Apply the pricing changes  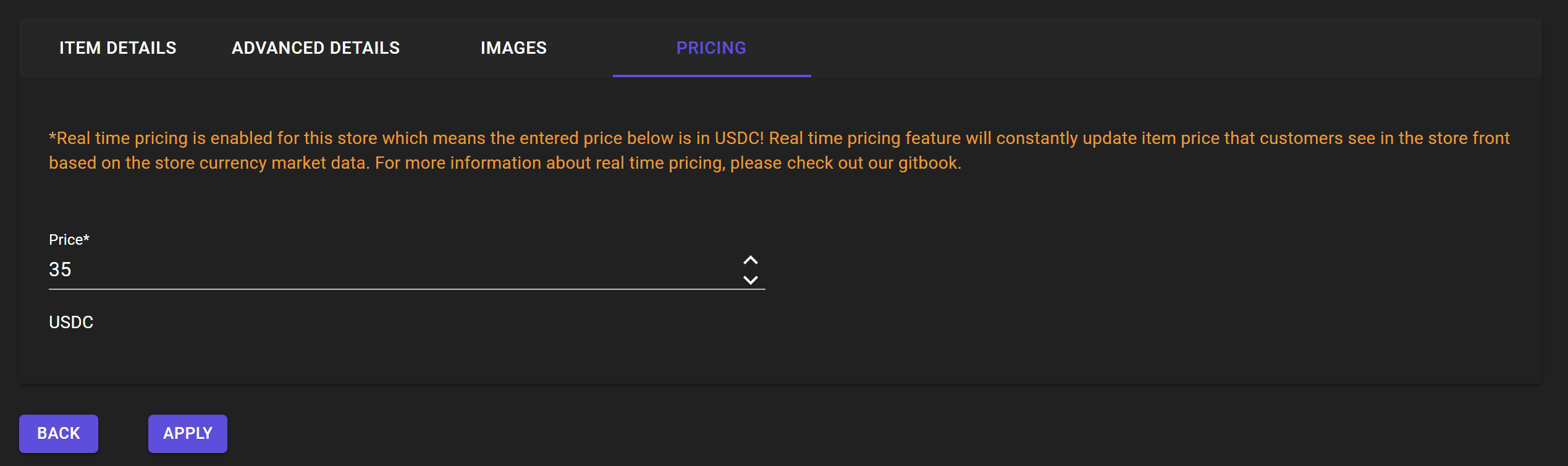click(x=187, y=433)
